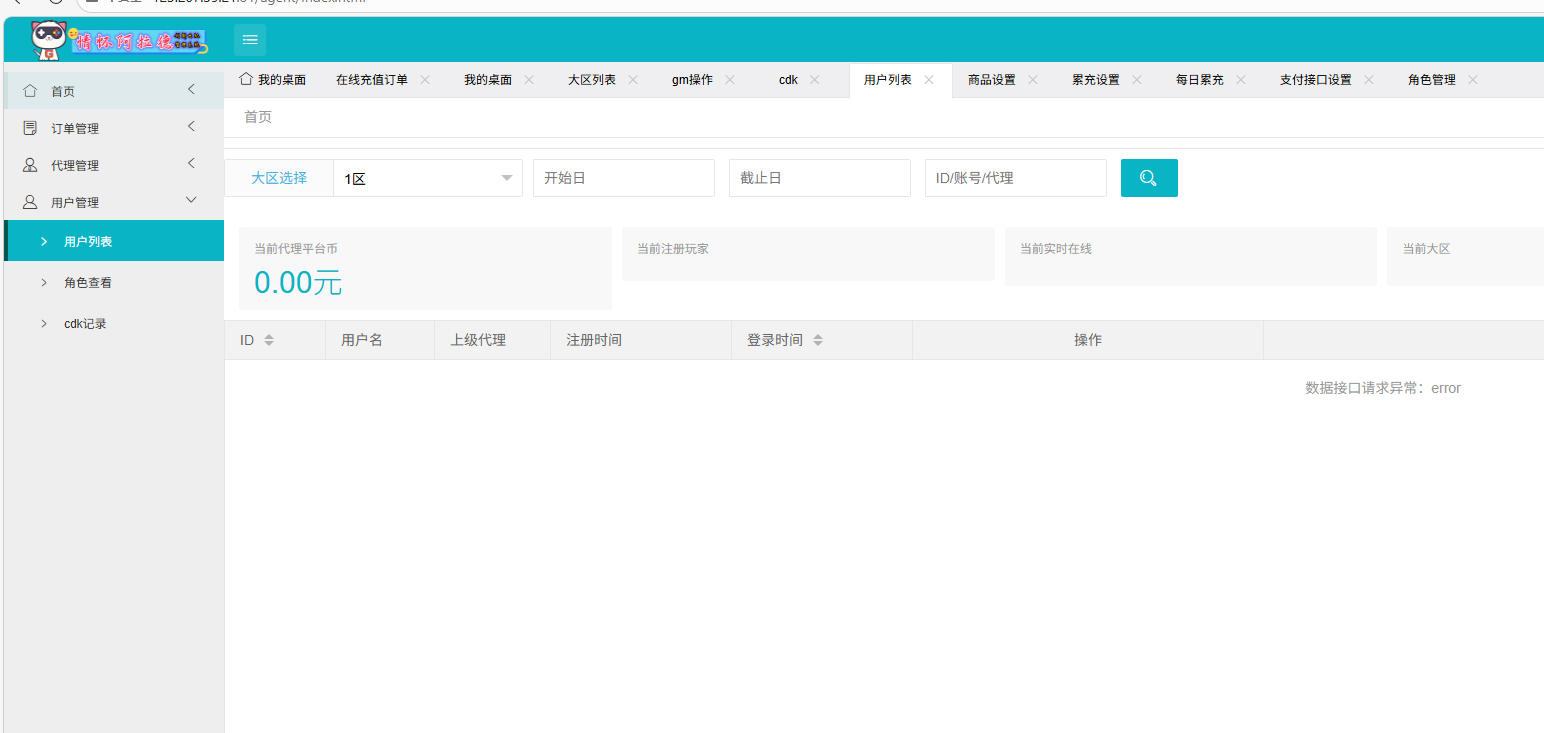Click the 首页 breadcrumb link
The width and height of the screenshot is (1544, 733).
click(255, 116)
